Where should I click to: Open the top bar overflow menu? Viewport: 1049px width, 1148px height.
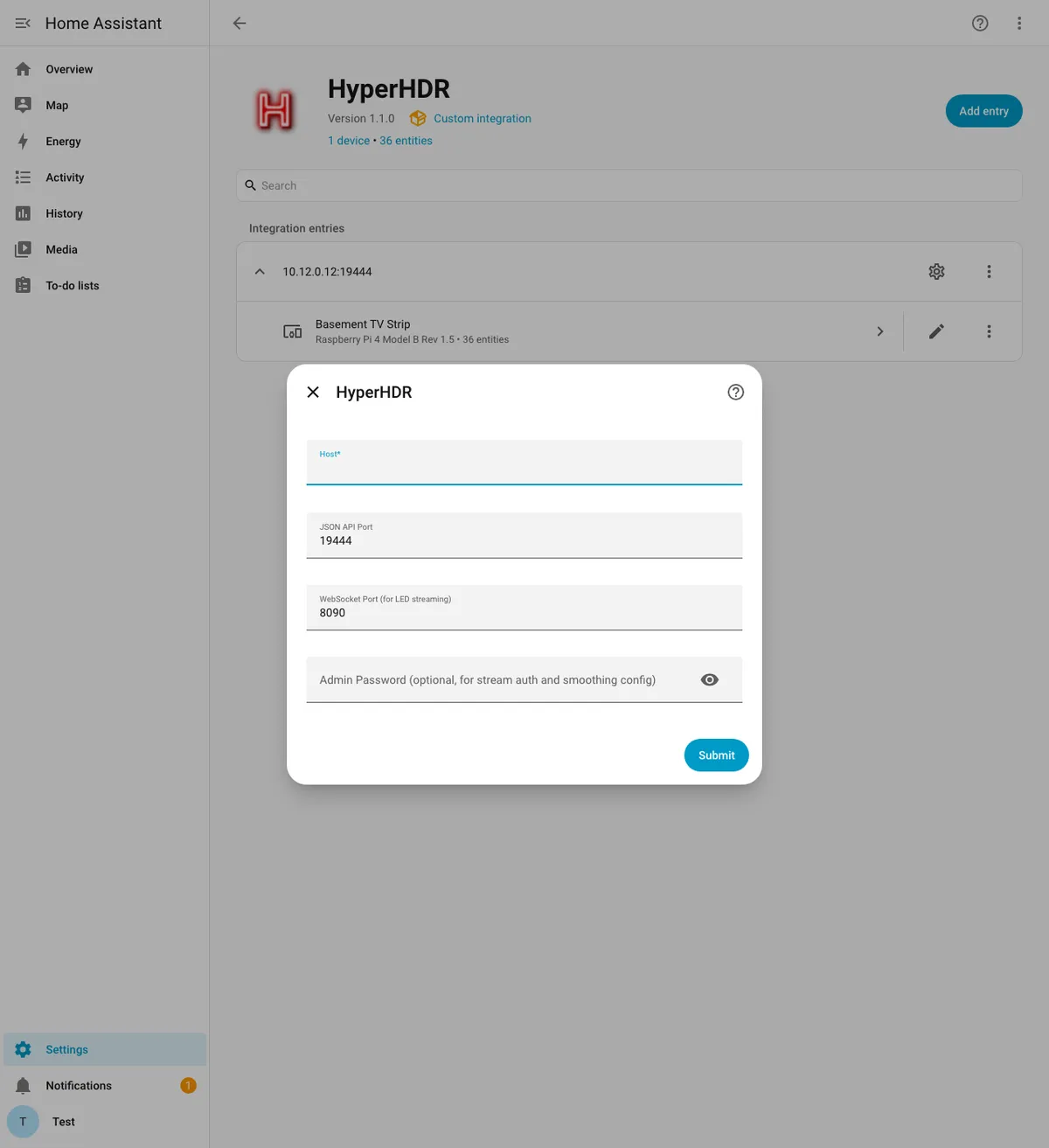click(1019, 24)
